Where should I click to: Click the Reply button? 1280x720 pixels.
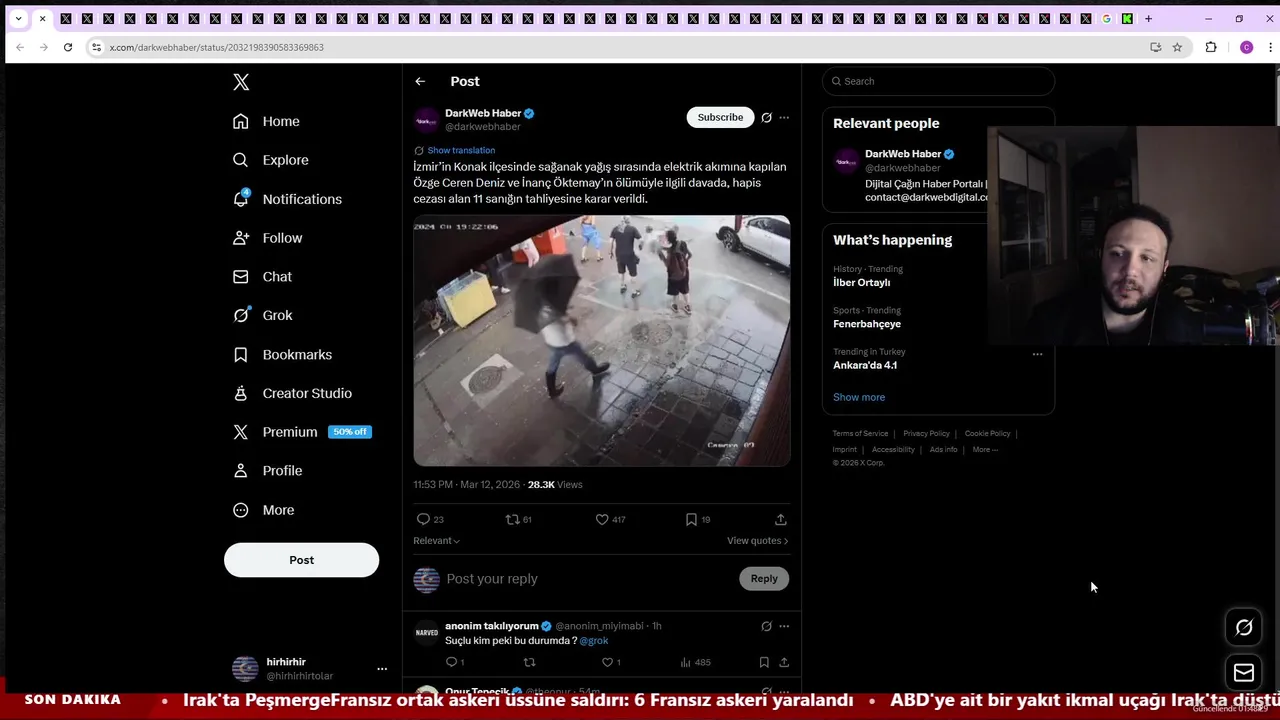764,579
